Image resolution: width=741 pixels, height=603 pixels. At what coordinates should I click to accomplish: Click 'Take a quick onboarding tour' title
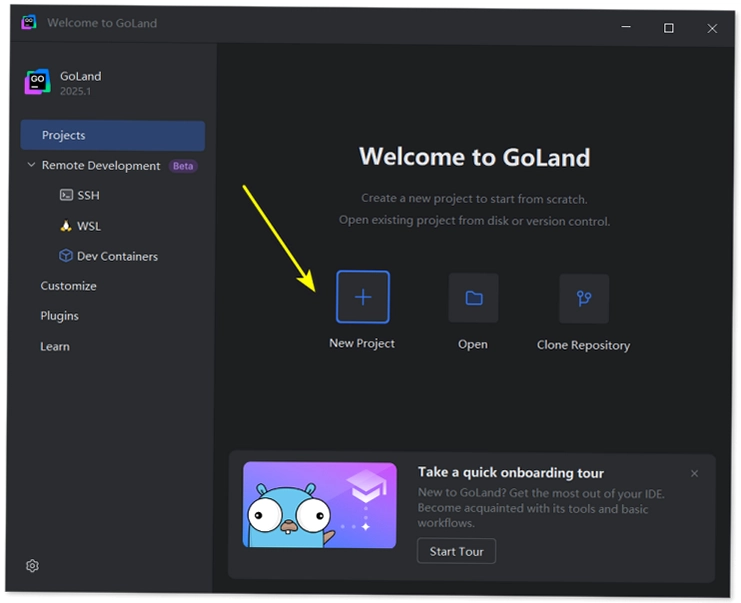pos(511,473)
